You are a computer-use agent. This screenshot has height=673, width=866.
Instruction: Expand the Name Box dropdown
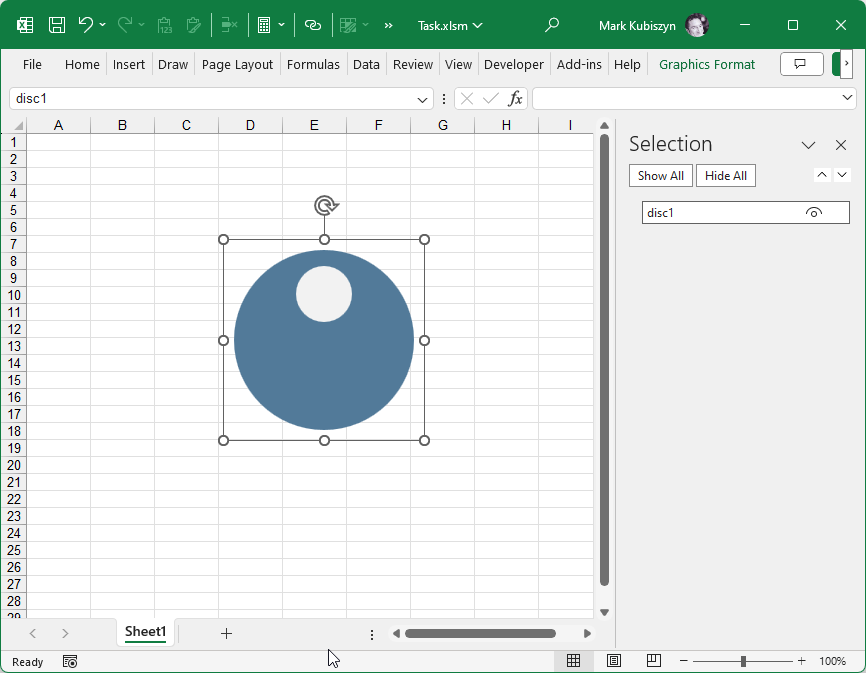point(423,99)
